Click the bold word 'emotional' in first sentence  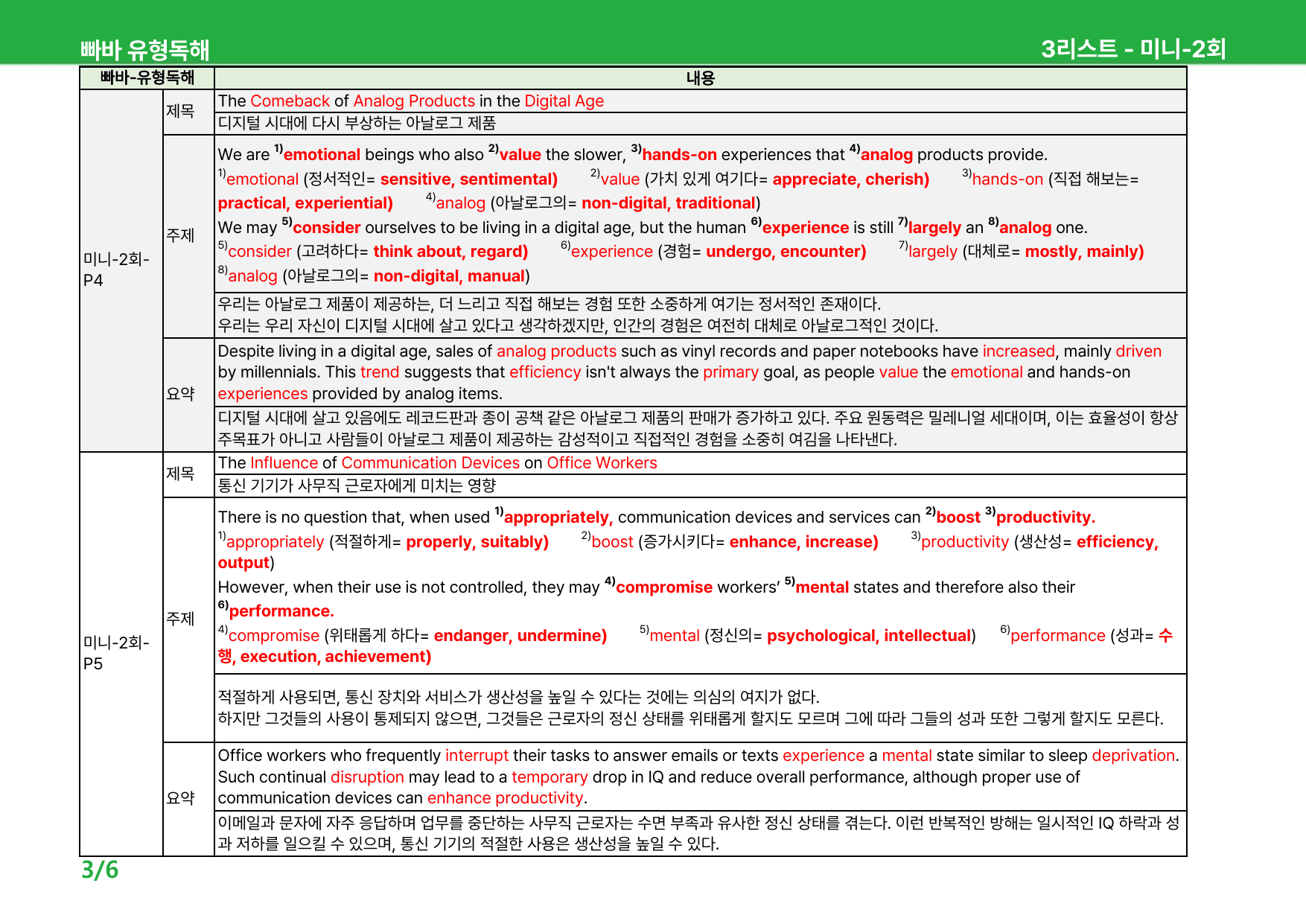point(322,155)
